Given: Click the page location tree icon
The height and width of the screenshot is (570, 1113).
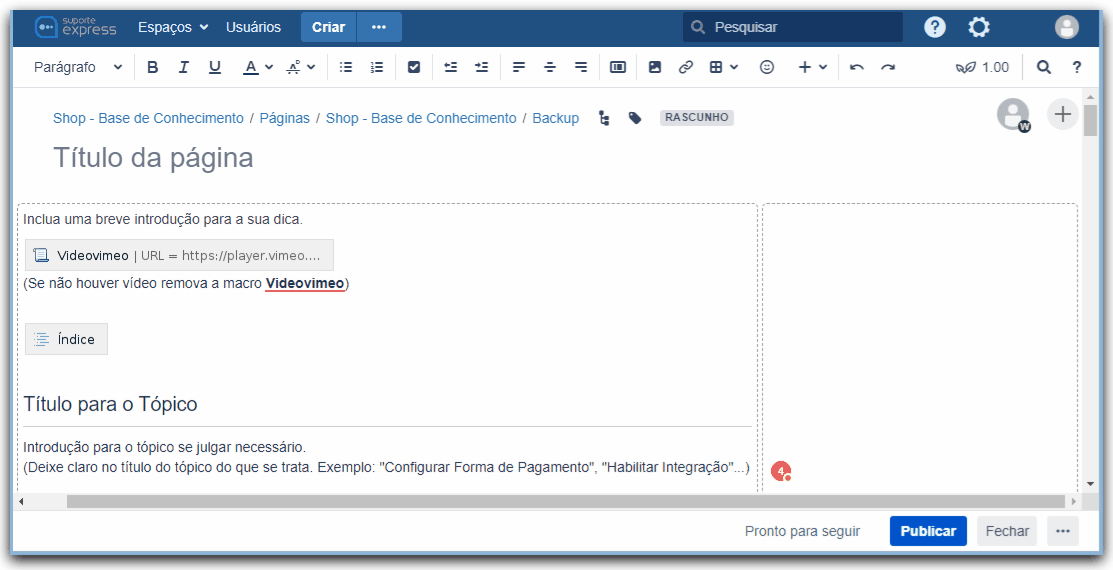Looking at the screenshot, I should click(x=604, y=119).
